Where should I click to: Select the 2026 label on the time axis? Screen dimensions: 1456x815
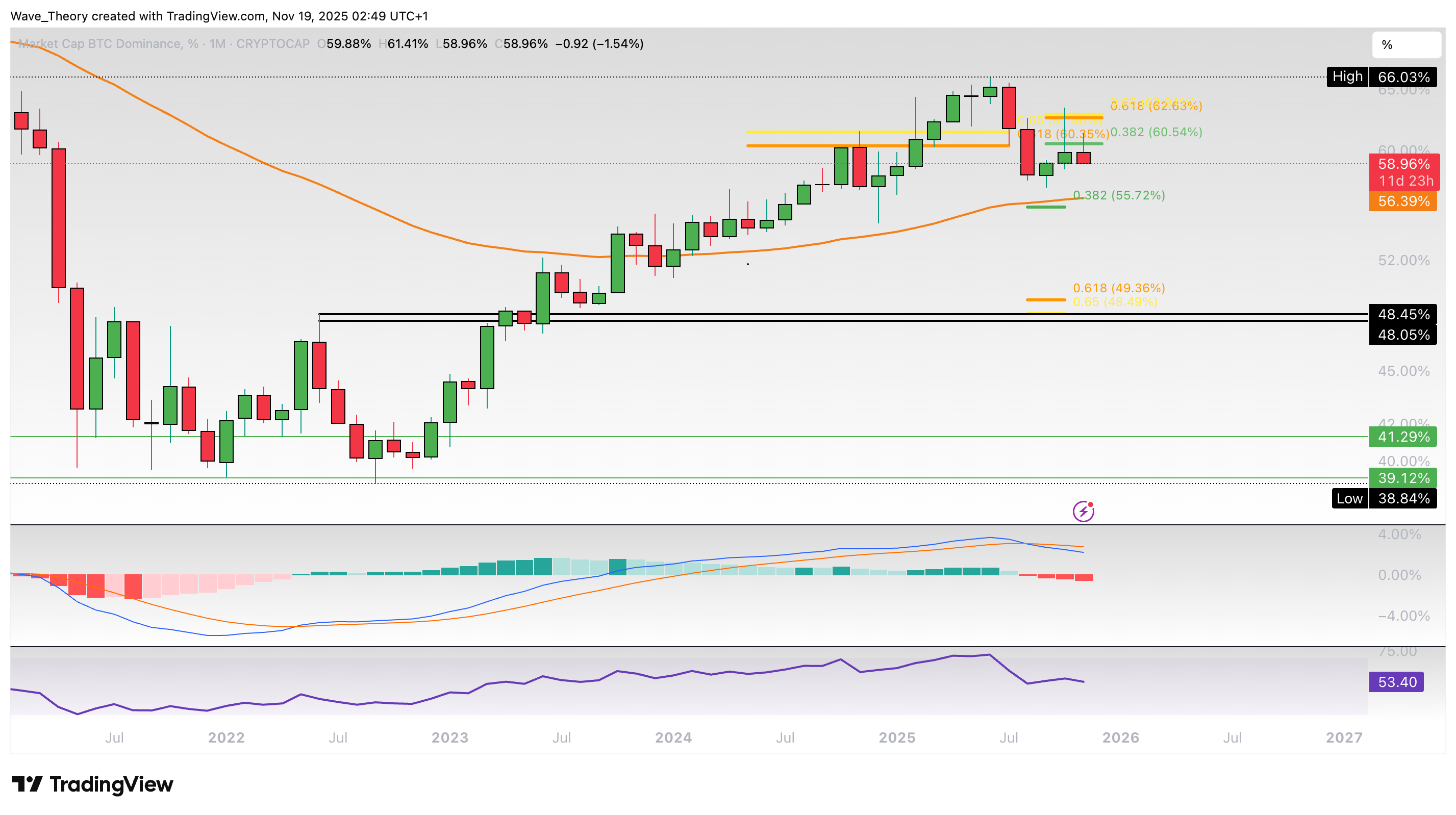pos(1120,737)
